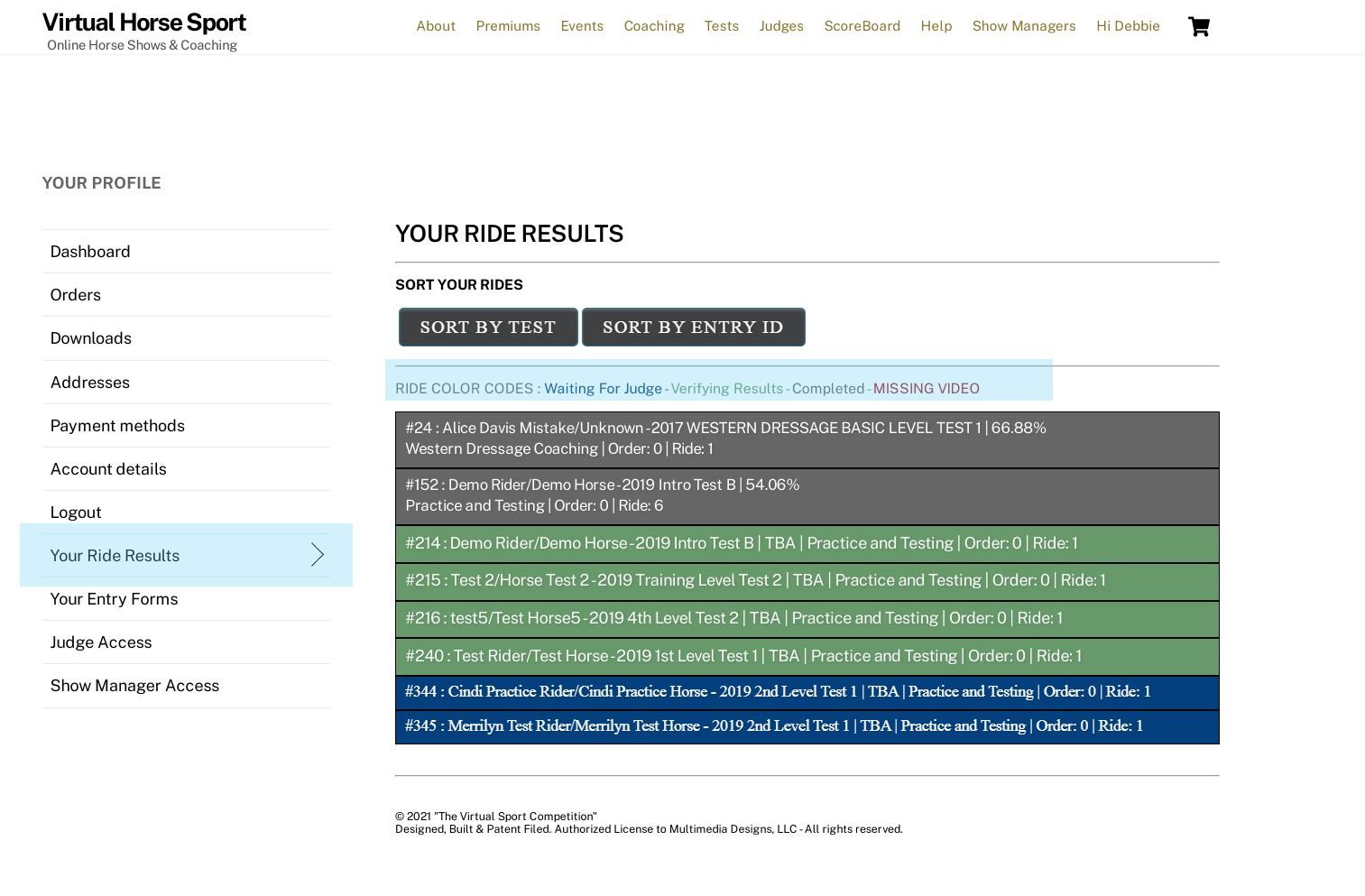
Task: Click the Virtual Horse Sport site title
Action: 143,23
